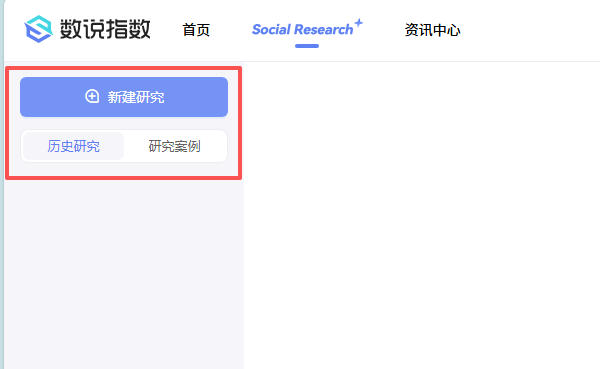Click the plus circle icon in 新建研究
Image resolution: width=600 pixels, height=369 pixels.
pyautogui.click(x=92, y=96)
